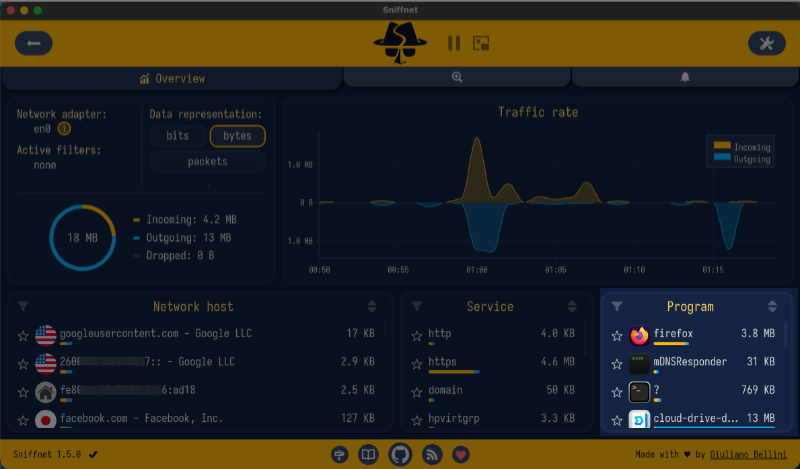
Task: Star the https service
Action: [417, 364]
